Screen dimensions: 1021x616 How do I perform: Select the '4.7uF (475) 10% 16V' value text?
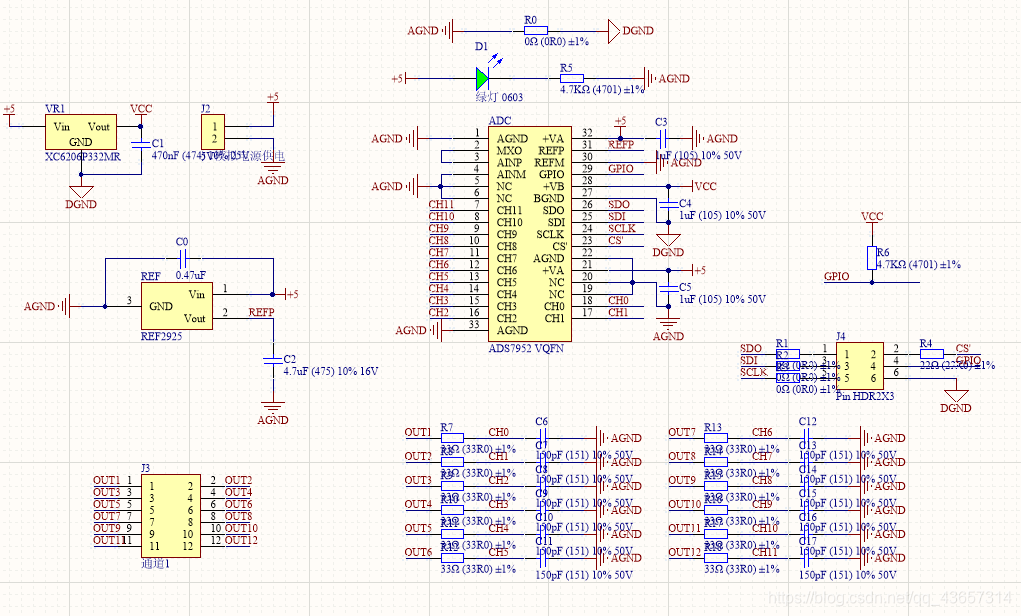(331, 371)
